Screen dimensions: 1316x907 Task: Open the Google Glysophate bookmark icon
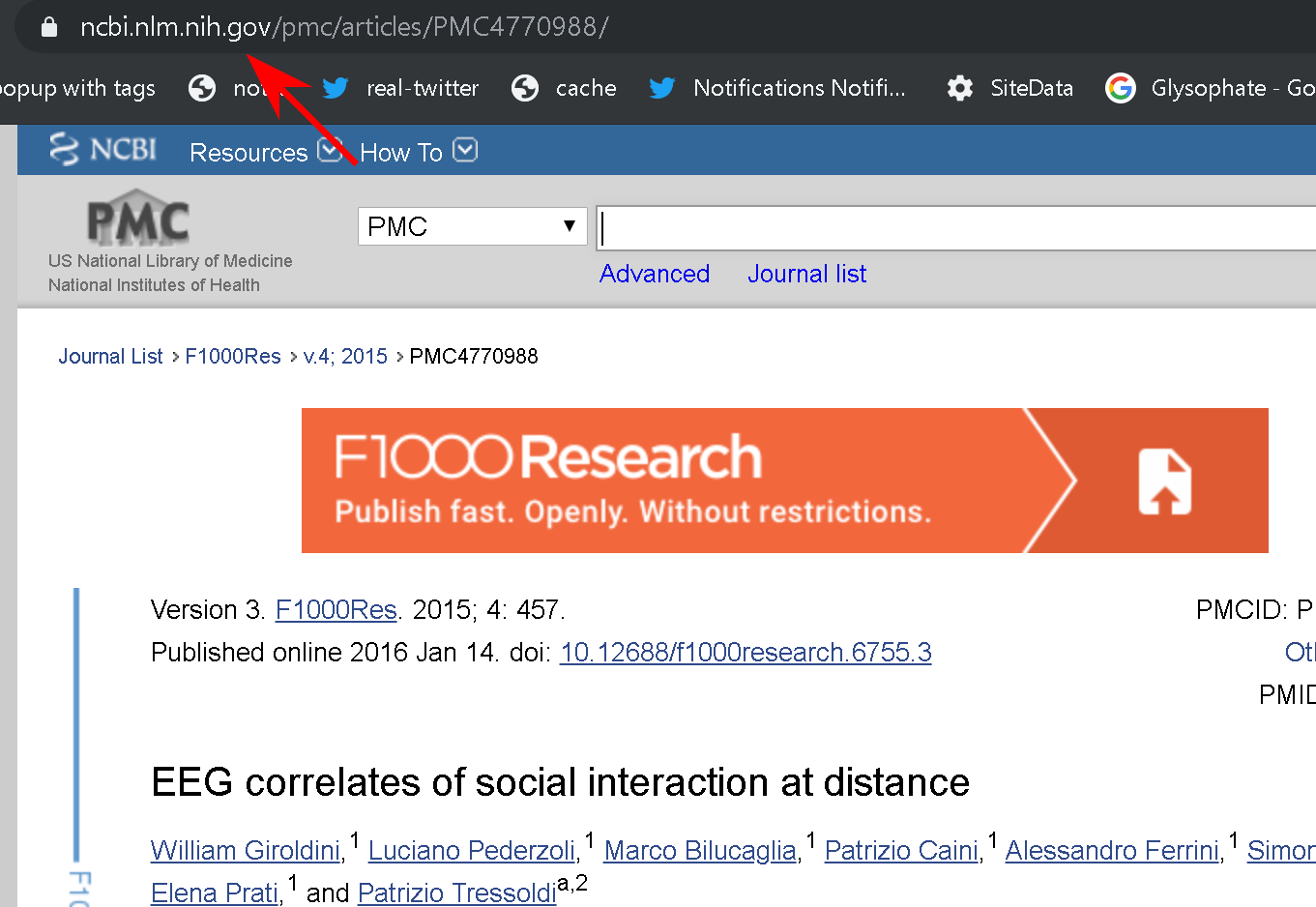tap(1120, 88)
